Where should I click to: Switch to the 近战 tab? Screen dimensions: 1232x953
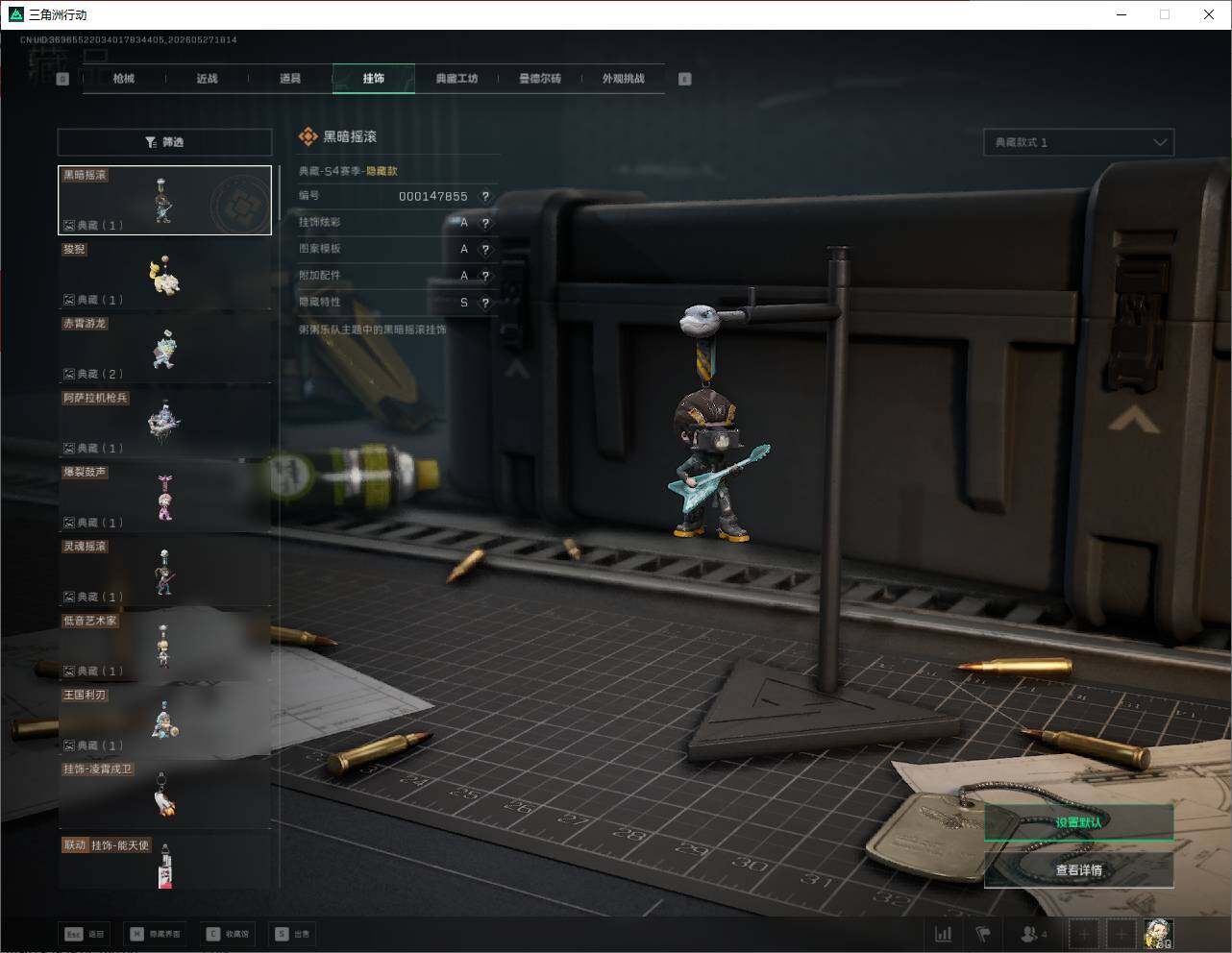207,79
